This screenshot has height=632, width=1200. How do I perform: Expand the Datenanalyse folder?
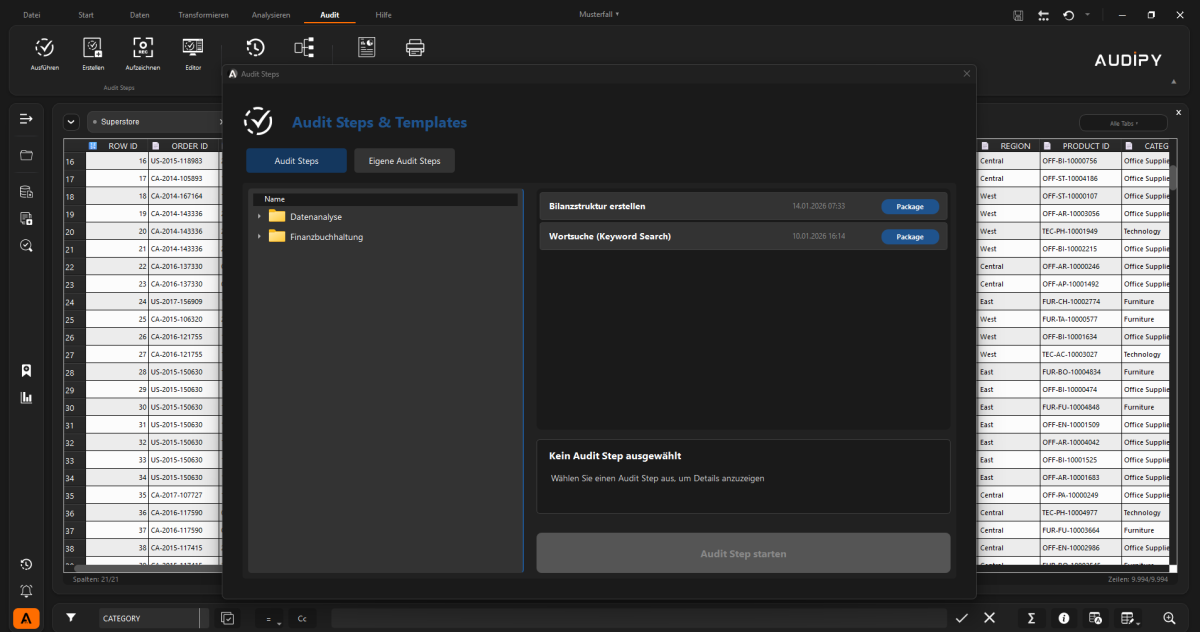[x=259, y=216]
